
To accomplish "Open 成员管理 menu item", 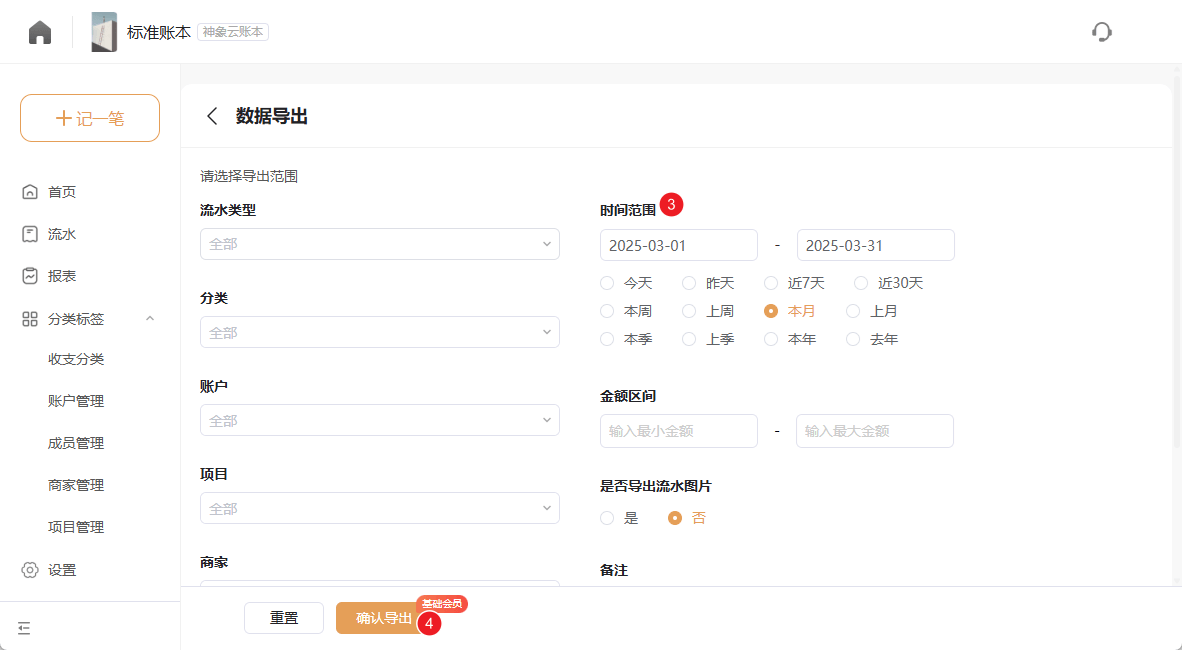I will click(x=76, y=443).
